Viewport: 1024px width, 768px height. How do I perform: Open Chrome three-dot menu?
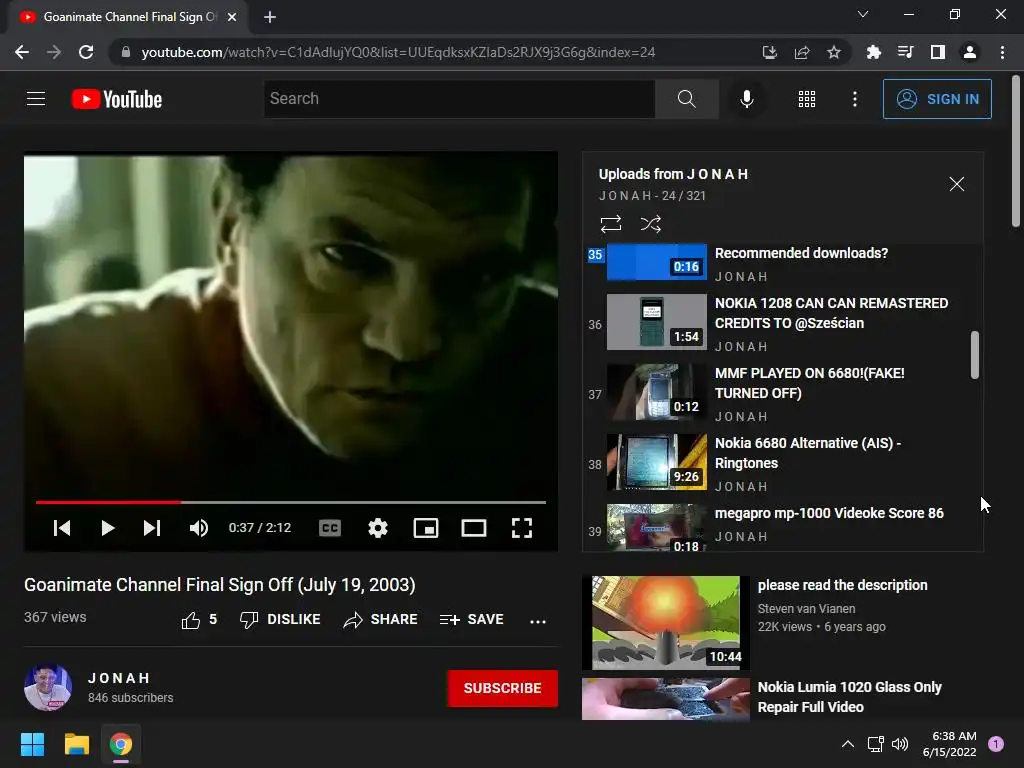[1002, 52]
